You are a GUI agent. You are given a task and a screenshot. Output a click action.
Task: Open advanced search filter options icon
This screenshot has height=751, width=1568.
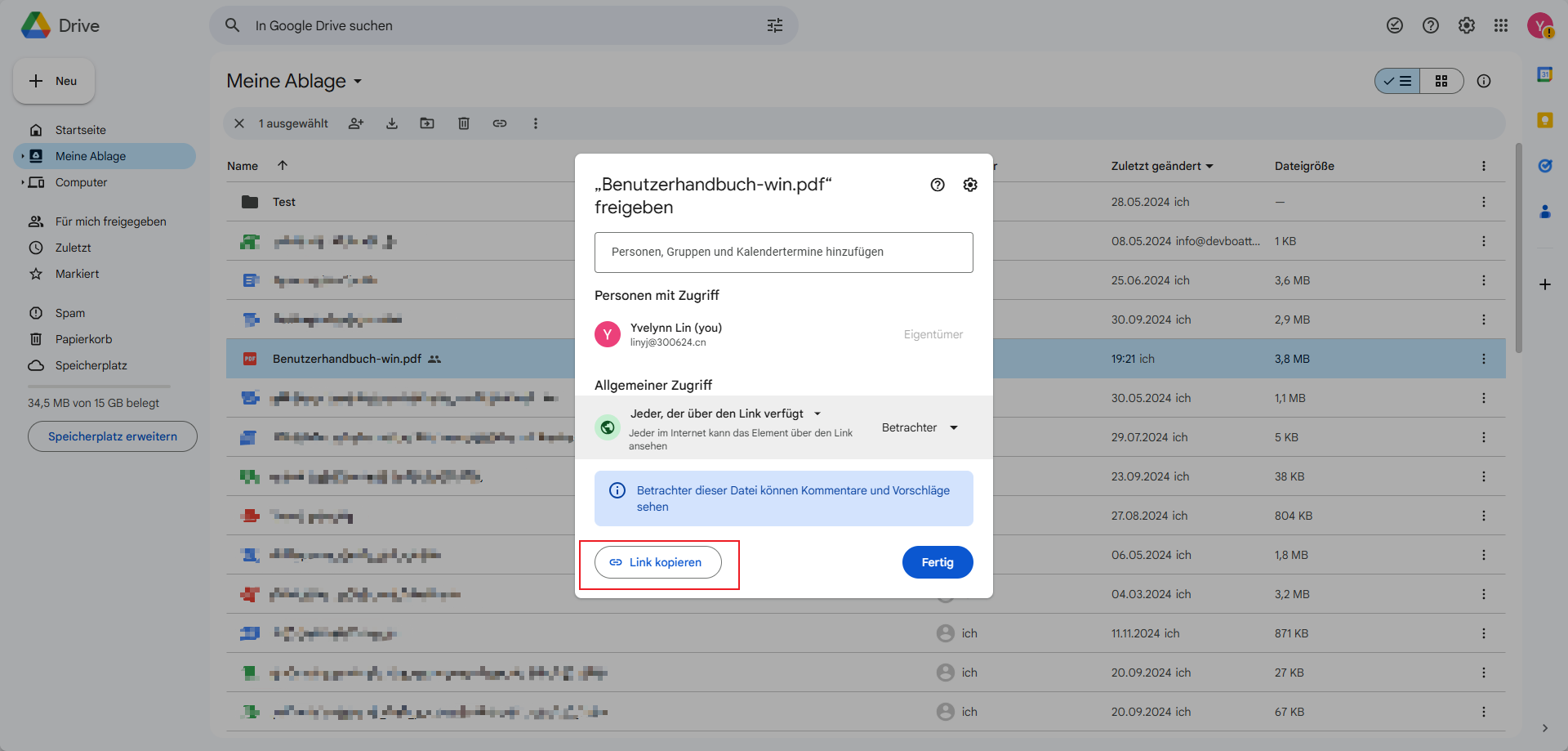[775, 25]
